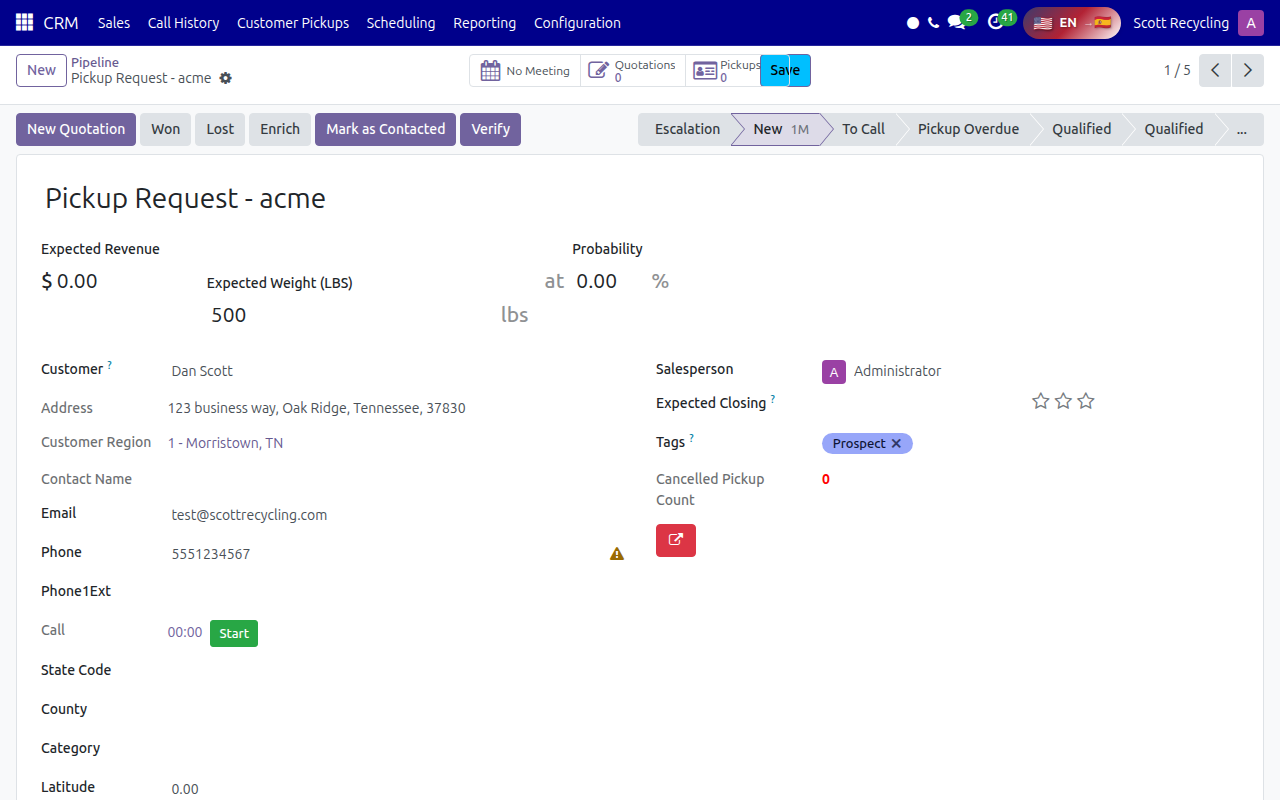This screenshot has height=800, width=1280.
Task: Mark the opportunity as Won
Action: [x=166, y=129]
